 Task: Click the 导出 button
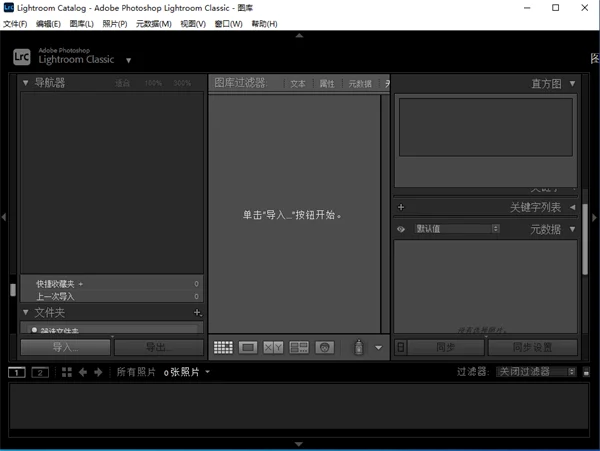pyautogui.click(x=159, y=347)
